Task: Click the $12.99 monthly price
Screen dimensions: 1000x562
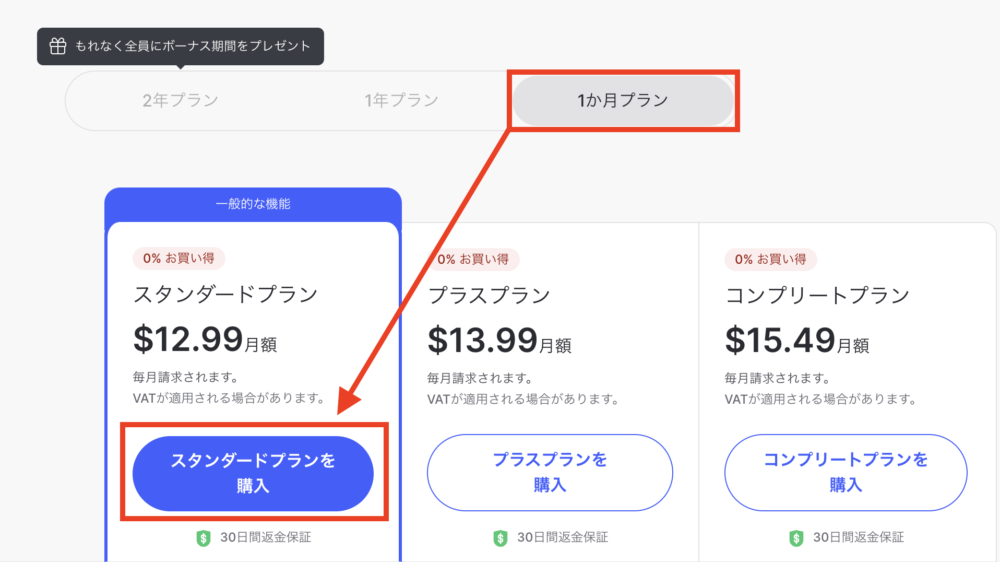Action: tap(205, 339)
